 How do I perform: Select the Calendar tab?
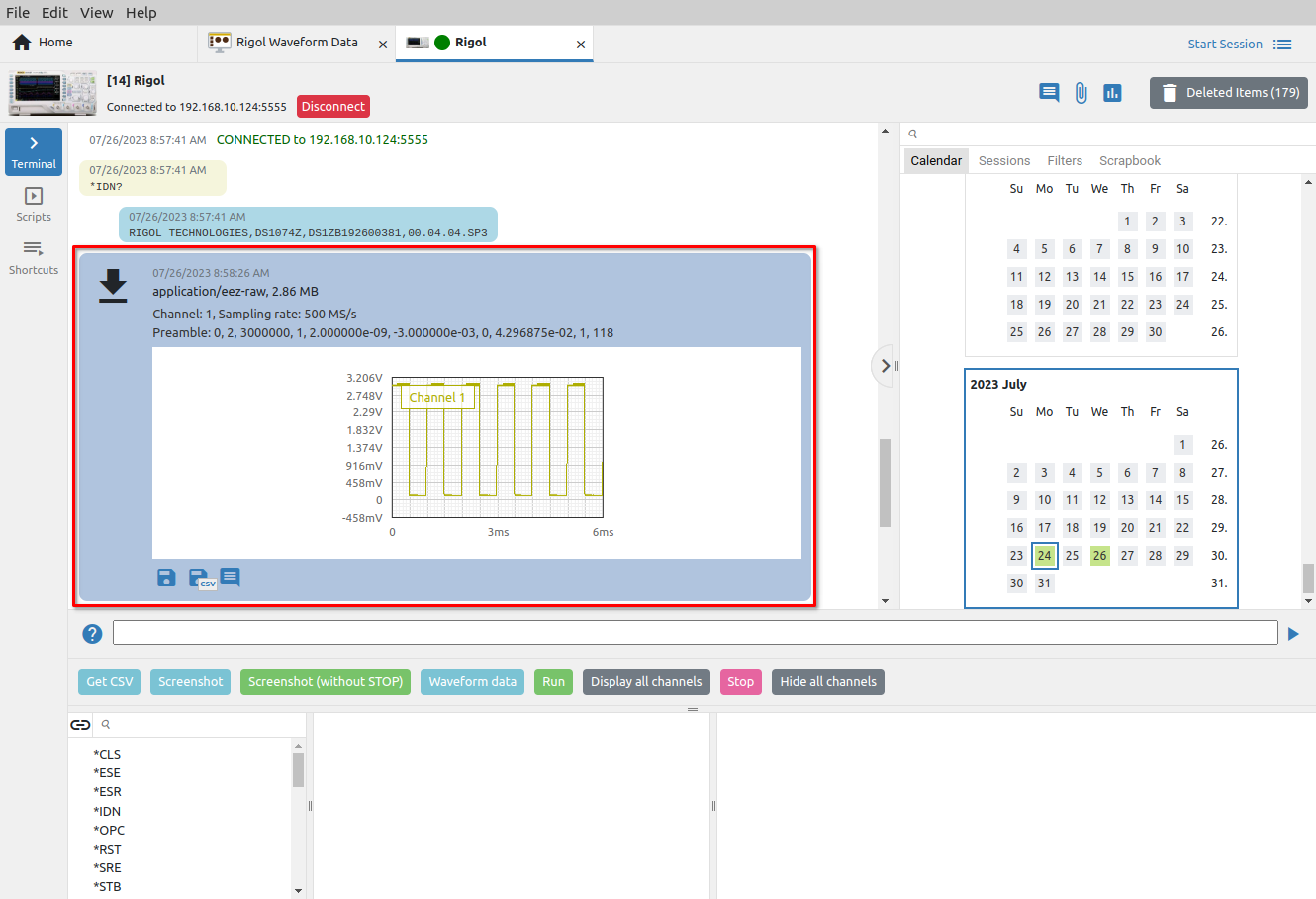(x=936, y=161)
